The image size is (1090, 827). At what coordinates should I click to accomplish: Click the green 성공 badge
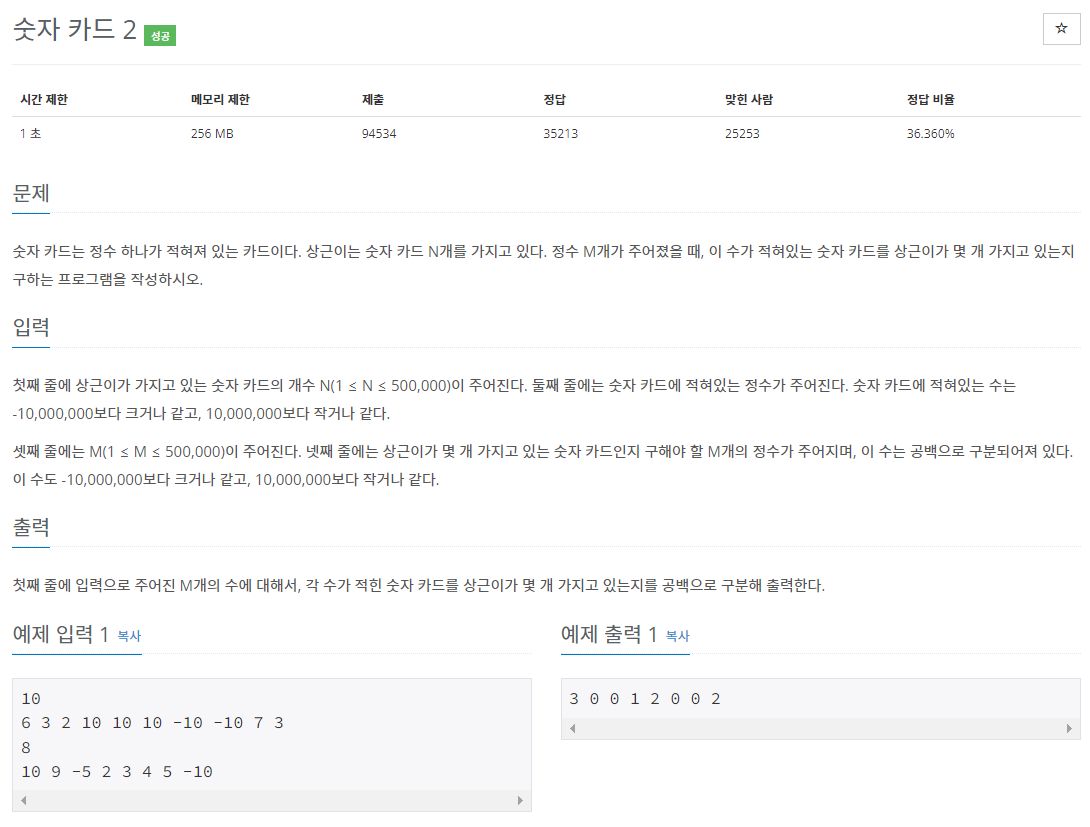click(160, 35)
